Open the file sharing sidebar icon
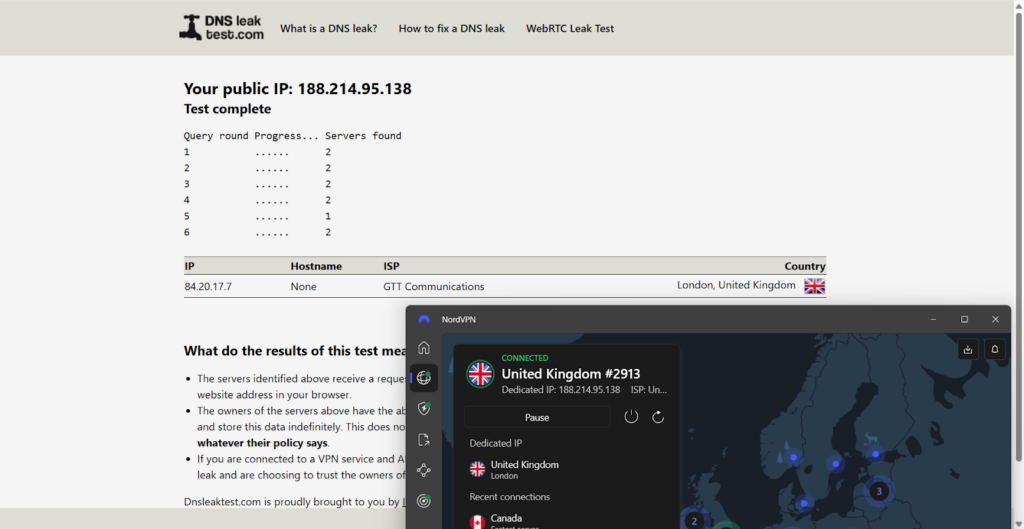Screen dimensions: 1024x529 [x=424, y=440]
